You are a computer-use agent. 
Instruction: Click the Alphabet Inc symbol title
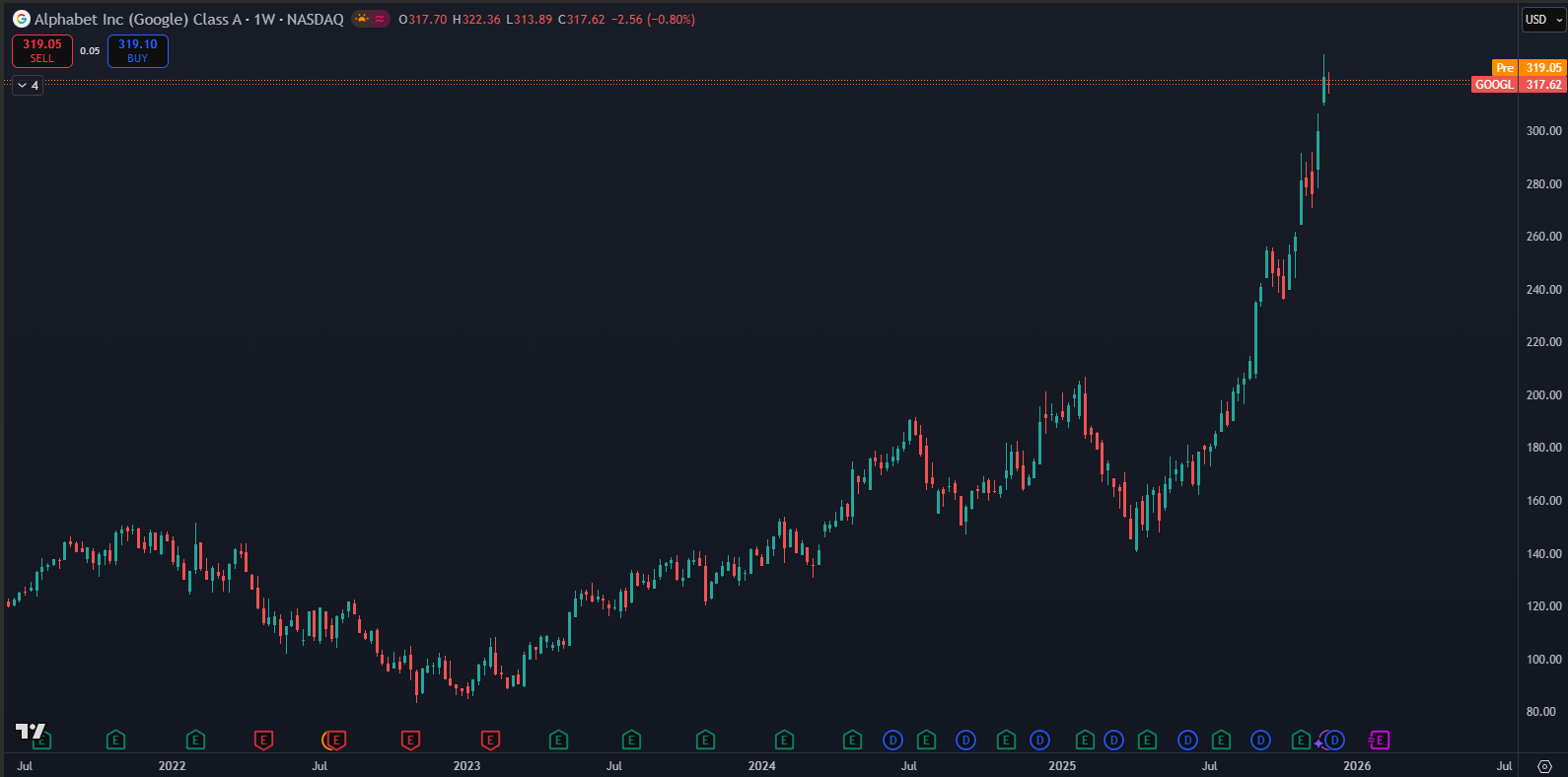tap(138, 20)
